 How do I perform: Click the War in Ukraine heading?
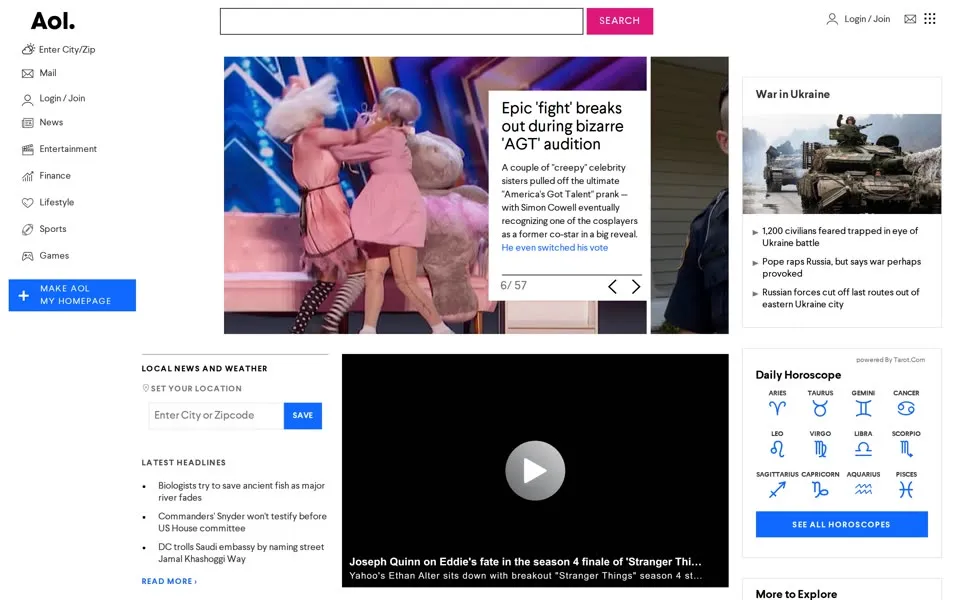[x=793, y=94]
